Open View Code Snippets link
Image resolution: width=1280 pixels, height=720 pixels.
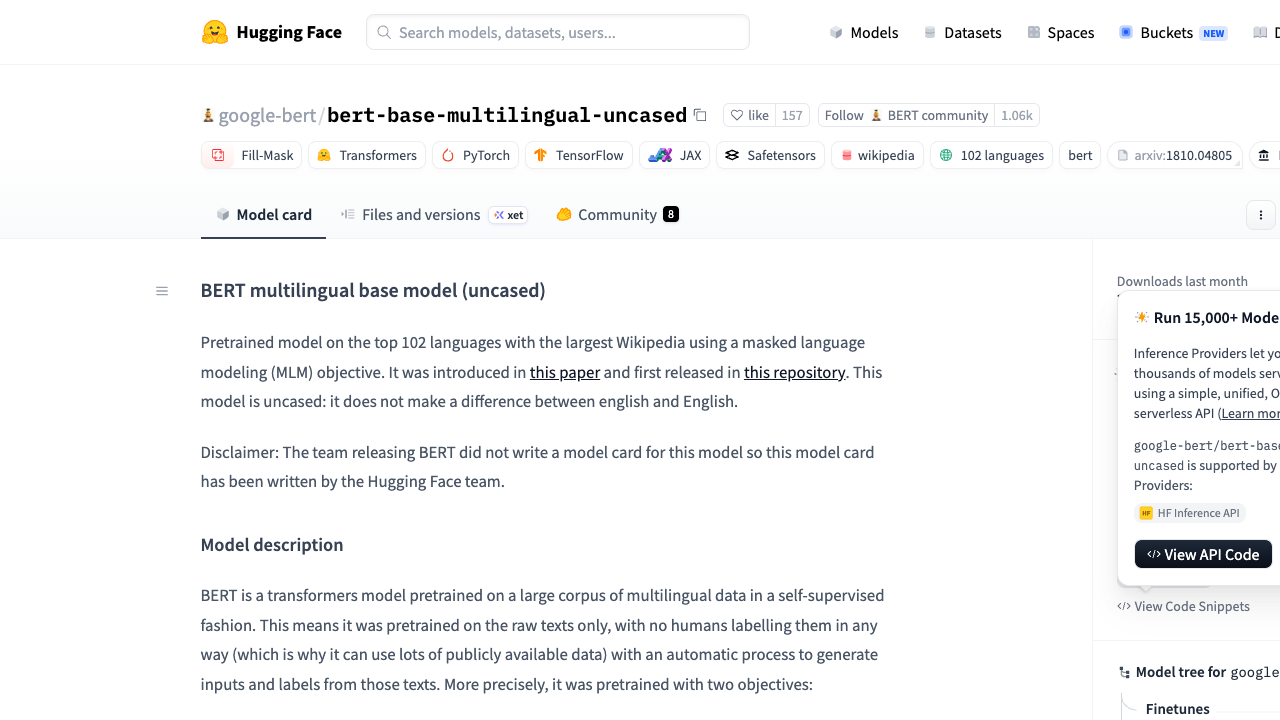[1184, 606]
